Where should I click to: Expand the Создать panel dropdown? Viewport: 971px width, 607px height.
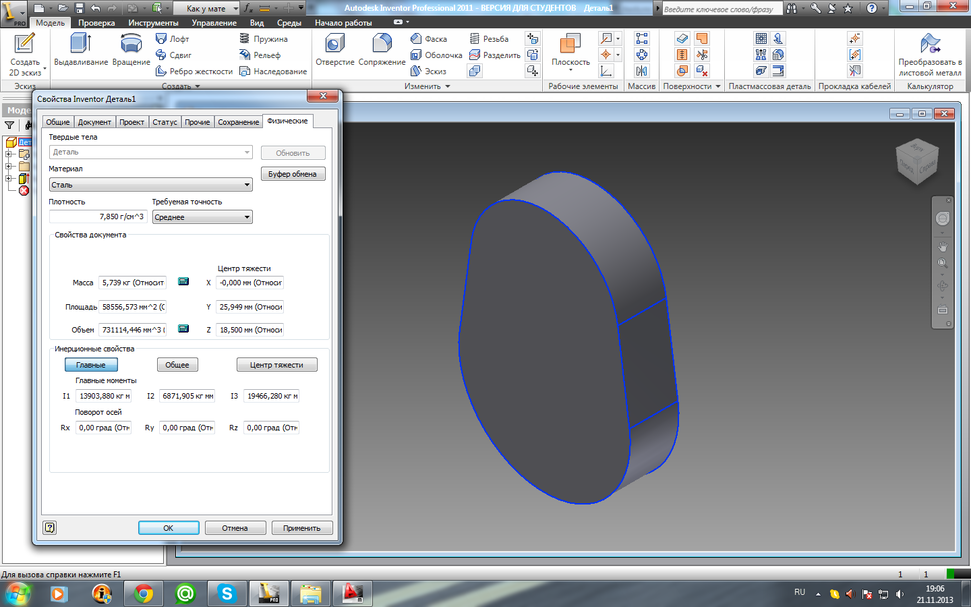click(180, 87)
